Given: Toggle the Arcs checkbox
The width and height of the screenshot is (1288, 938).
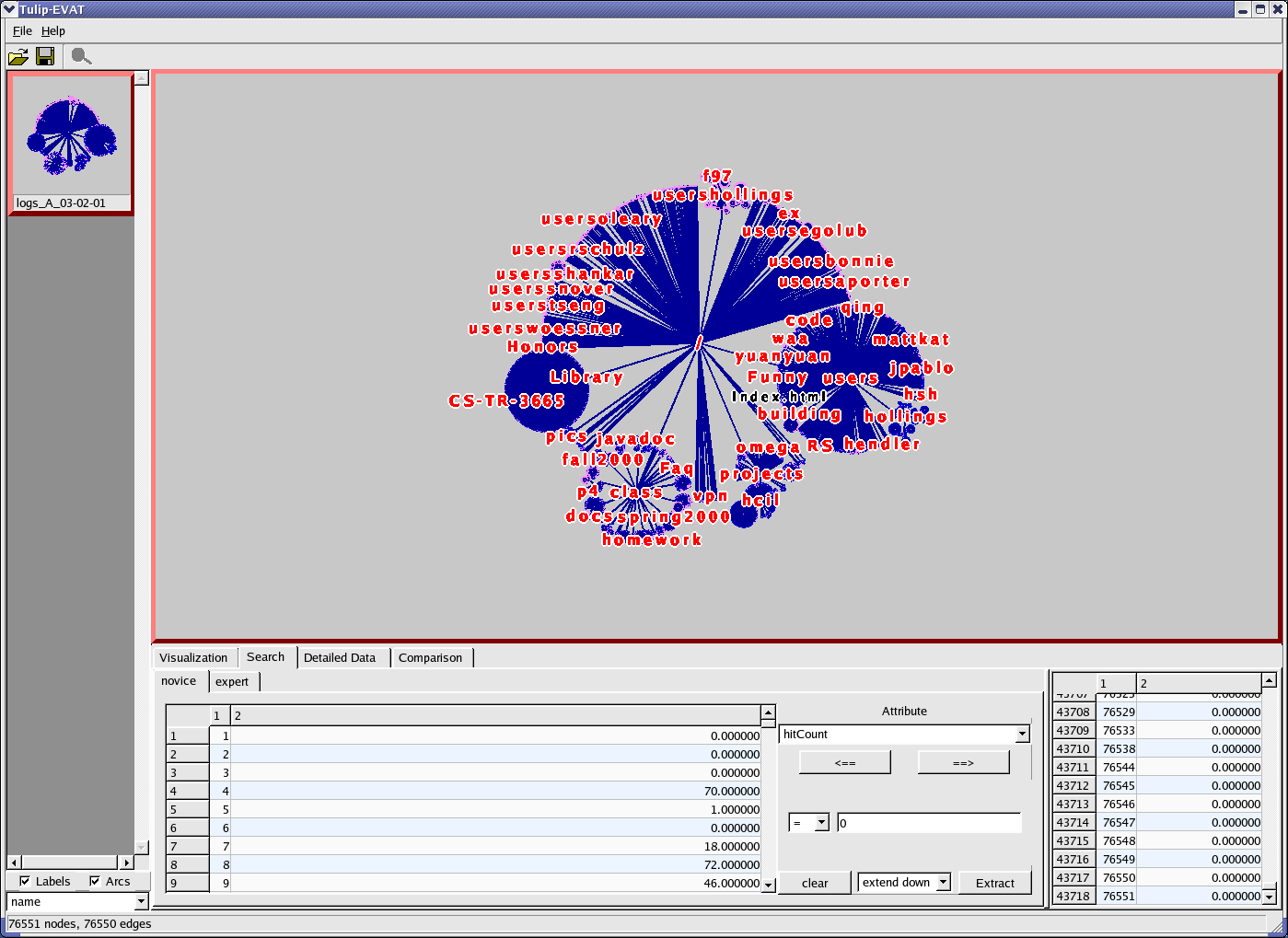Looking at the screenshot, I should [x=95, y=881].
